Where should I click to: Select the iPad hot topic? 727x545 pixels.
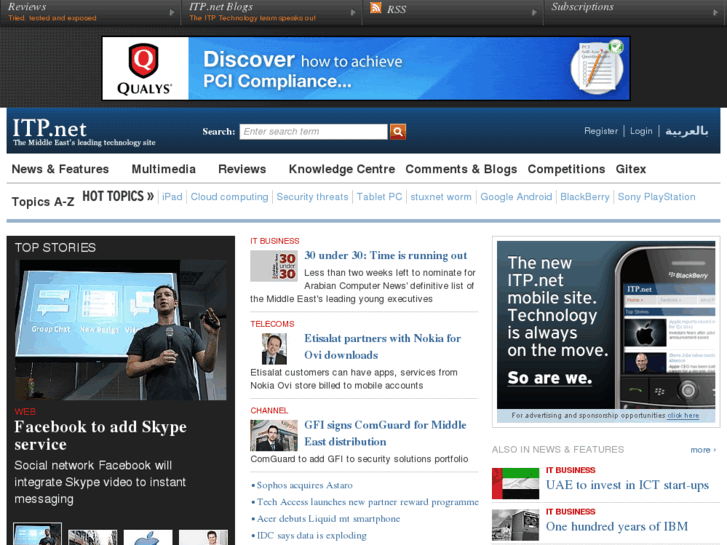pos(172,197)
